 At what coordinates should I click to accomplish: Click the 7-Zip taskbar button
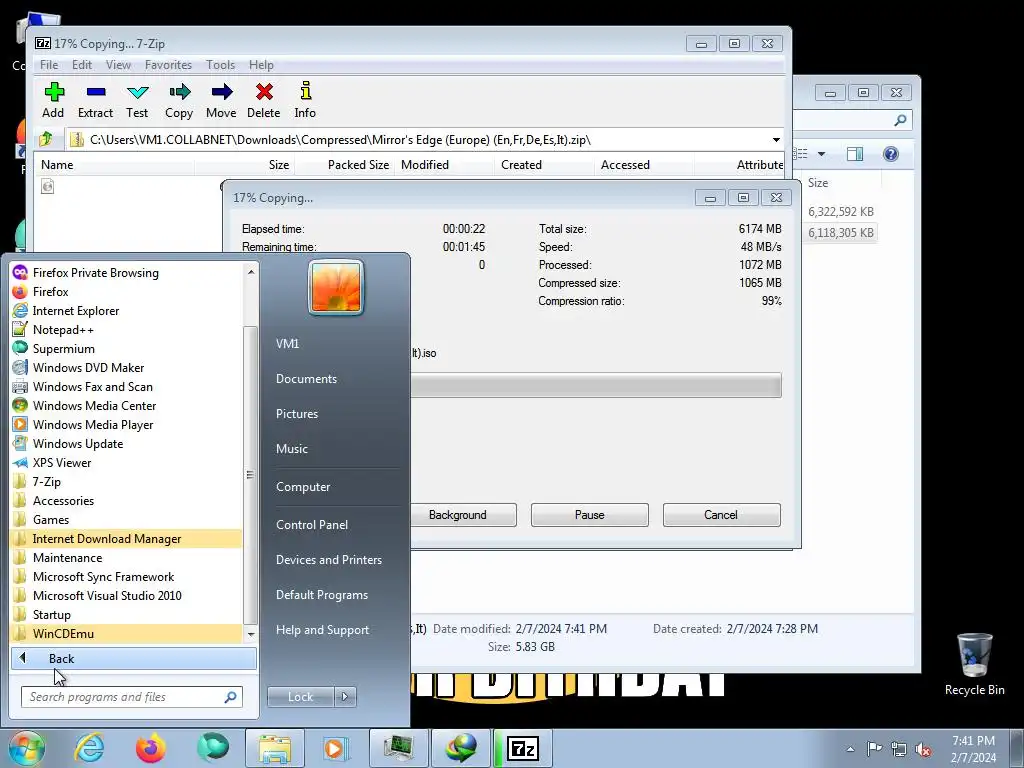coord(523,748)
